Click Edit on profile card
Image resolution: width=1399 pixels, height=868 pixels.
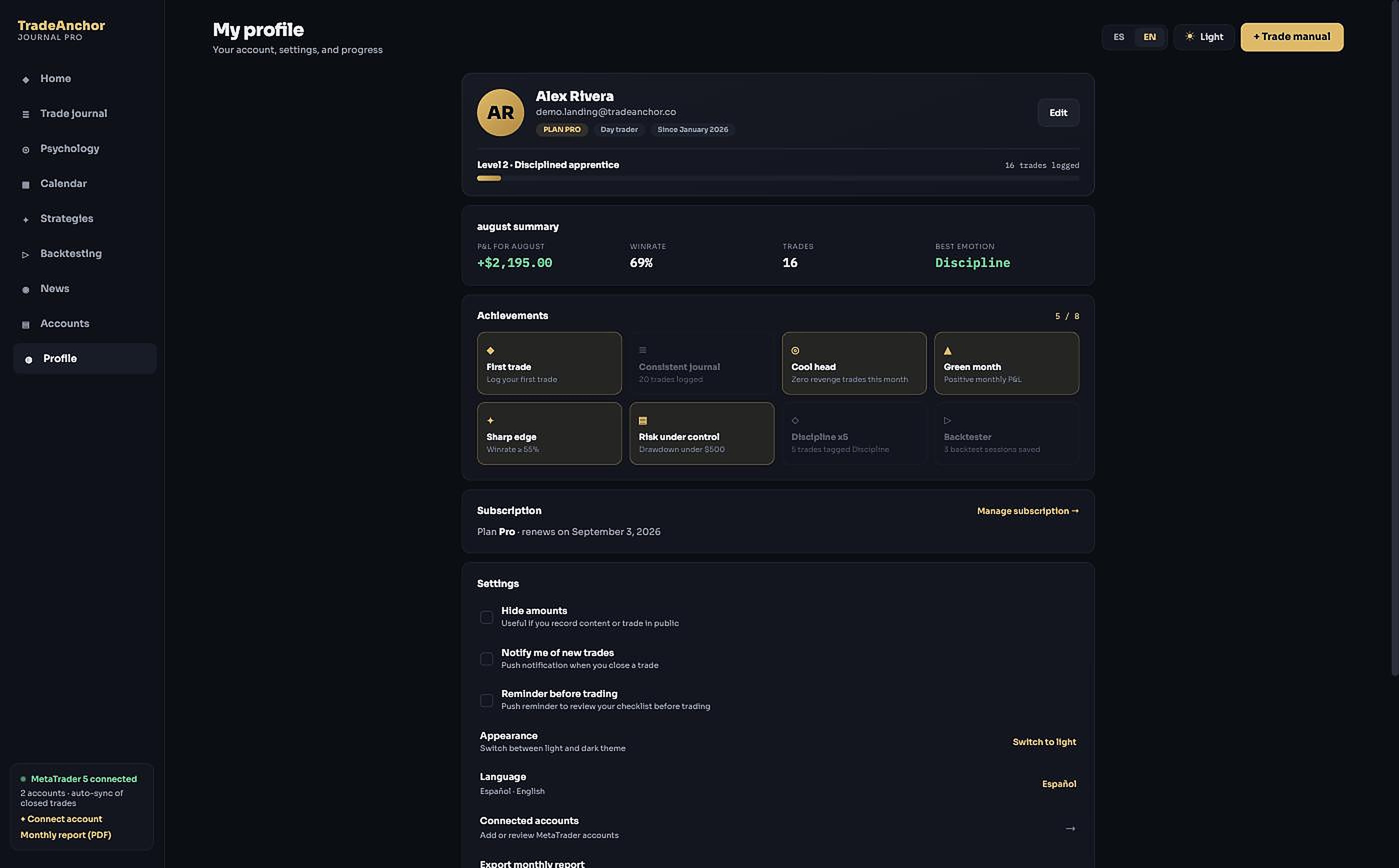pos(1058,112)
